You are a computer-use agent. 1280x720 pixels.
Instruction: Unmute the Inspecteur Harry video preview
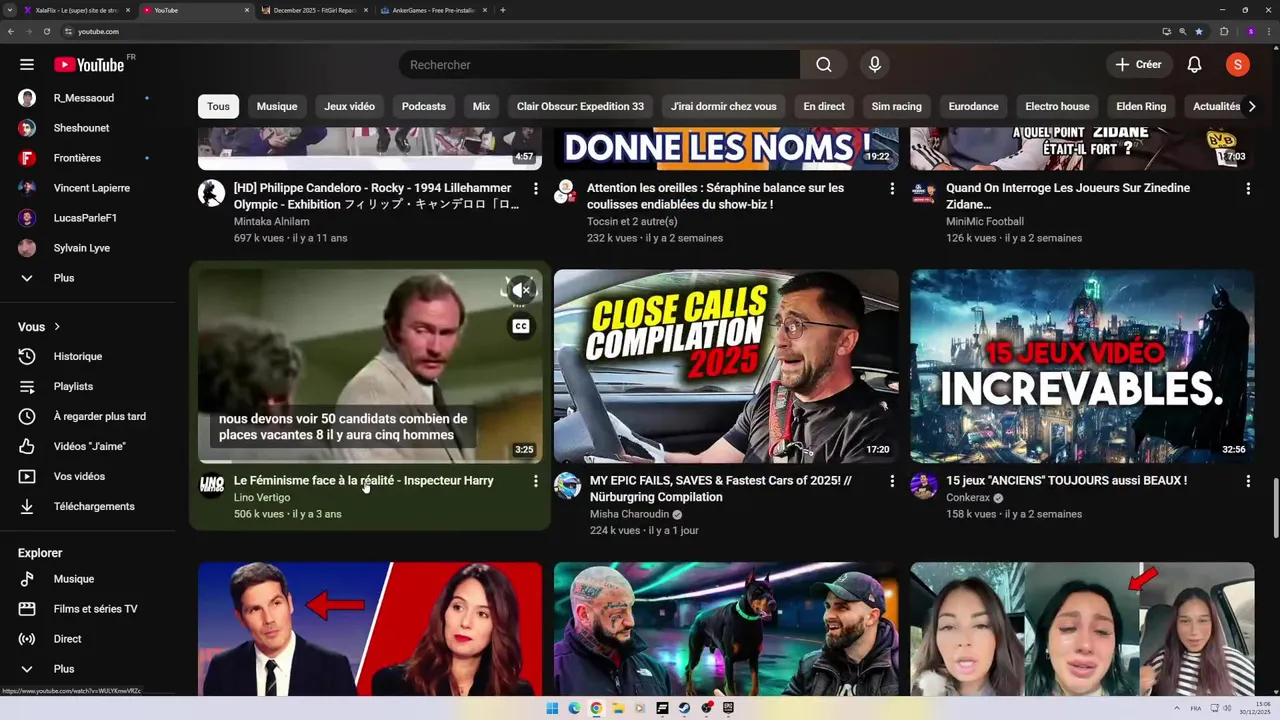tap(521, 291)
